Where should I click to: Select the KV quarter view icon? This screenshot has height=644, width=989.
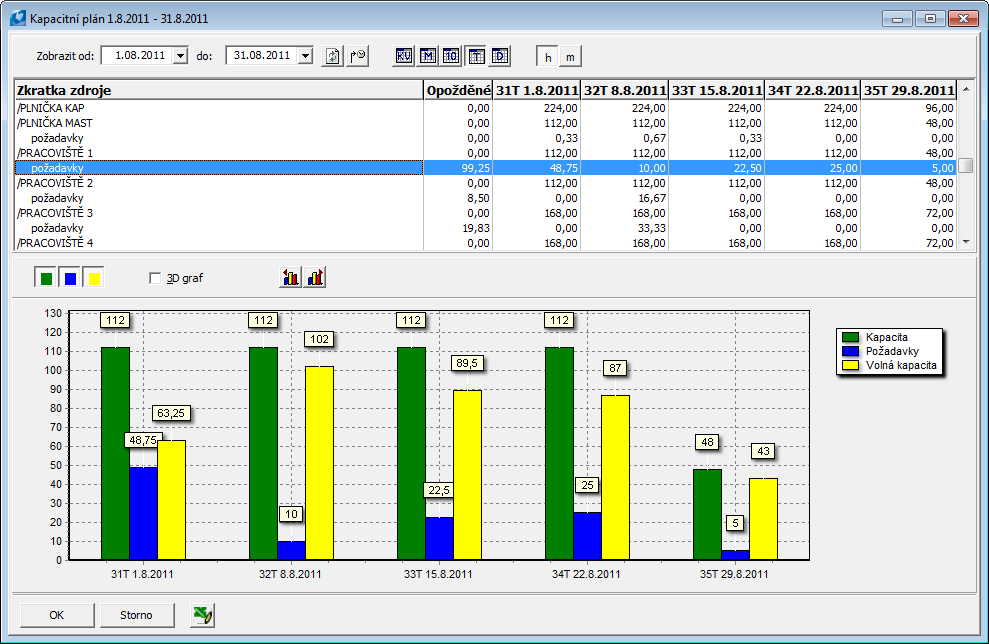point(404,57)
